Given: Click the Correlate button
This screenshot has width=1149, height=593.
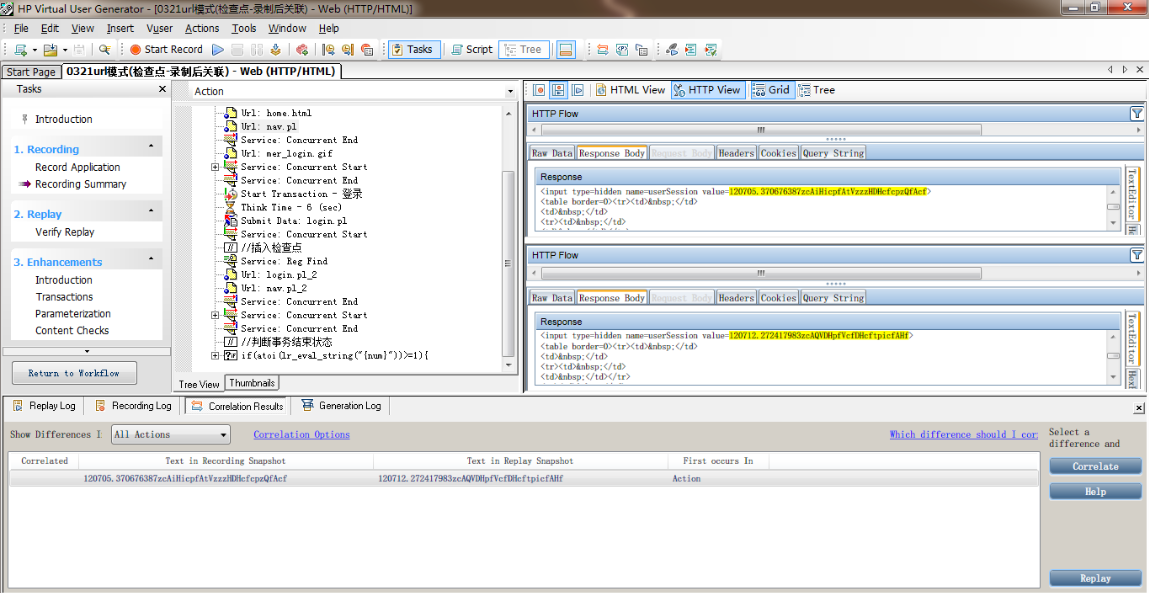Looking at the screenshot, I should click(x=1096, y=466).
